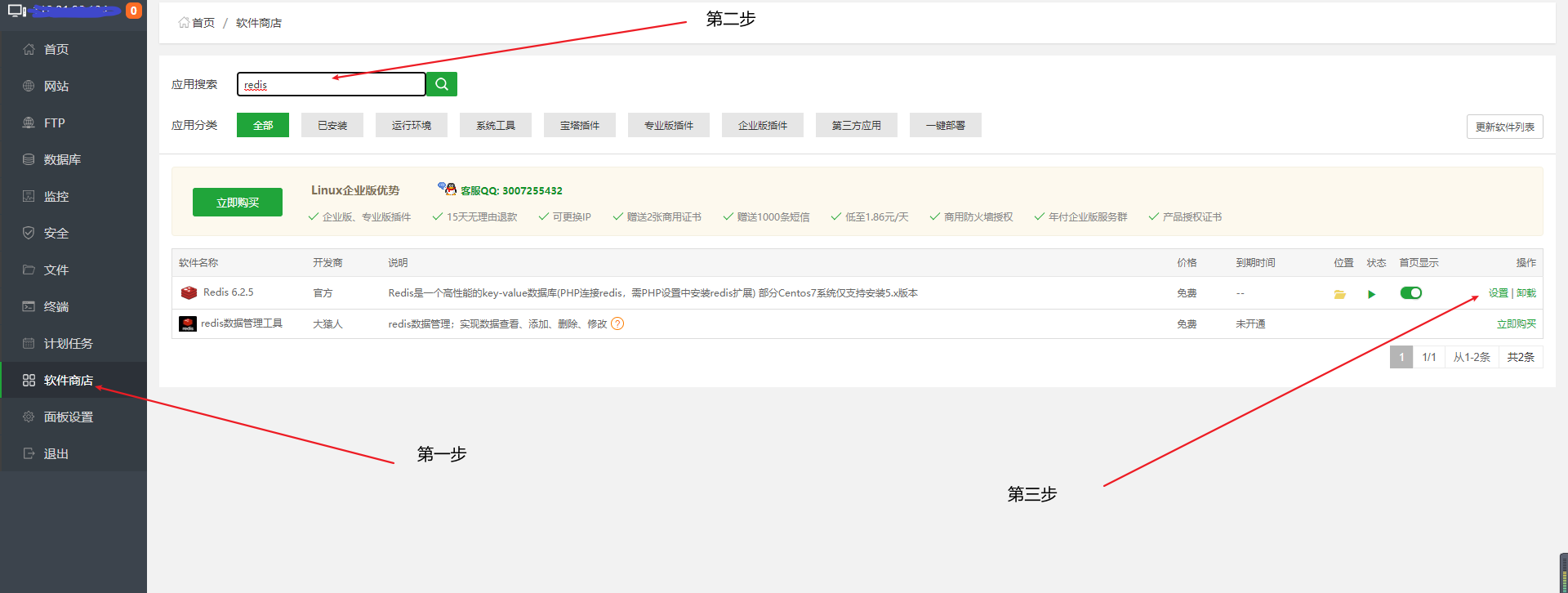This screenshot has height=593, width=1568.
Task: Click the 价格 column header
Action: click(x=1187, y=262)
